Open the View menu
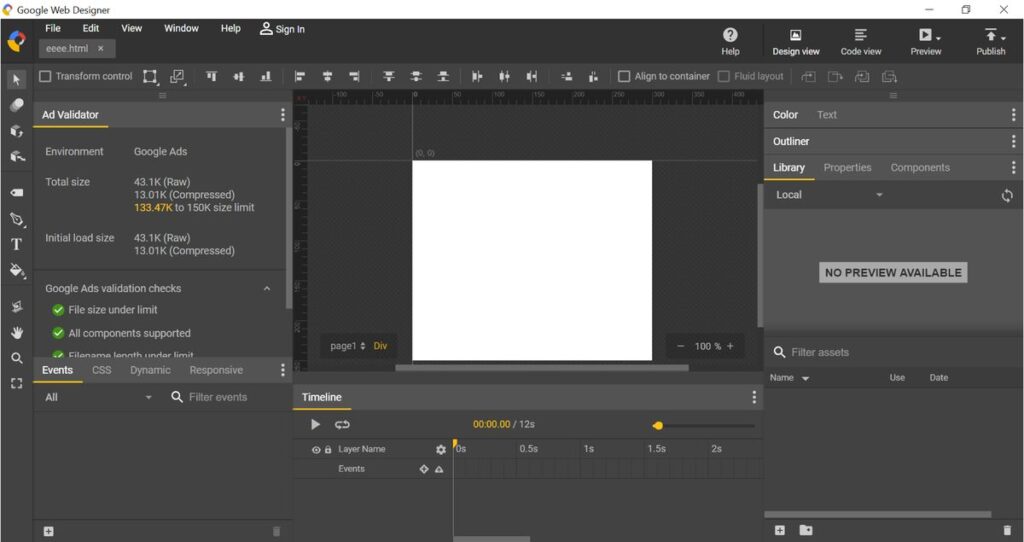Viewport: 1024px width, 542px height. [x=131, y=28]
